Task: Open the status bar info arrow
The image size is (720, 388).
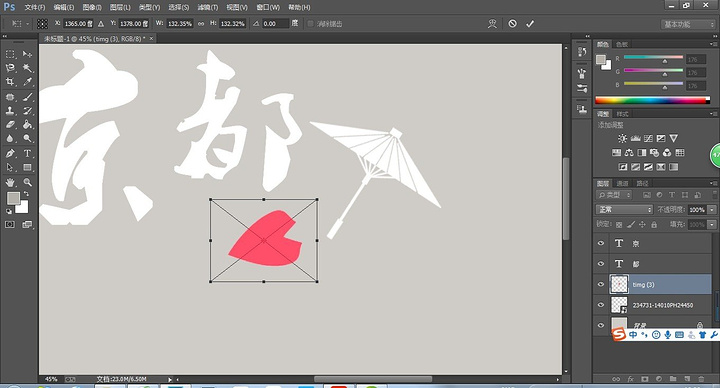Action: (170, 379)
